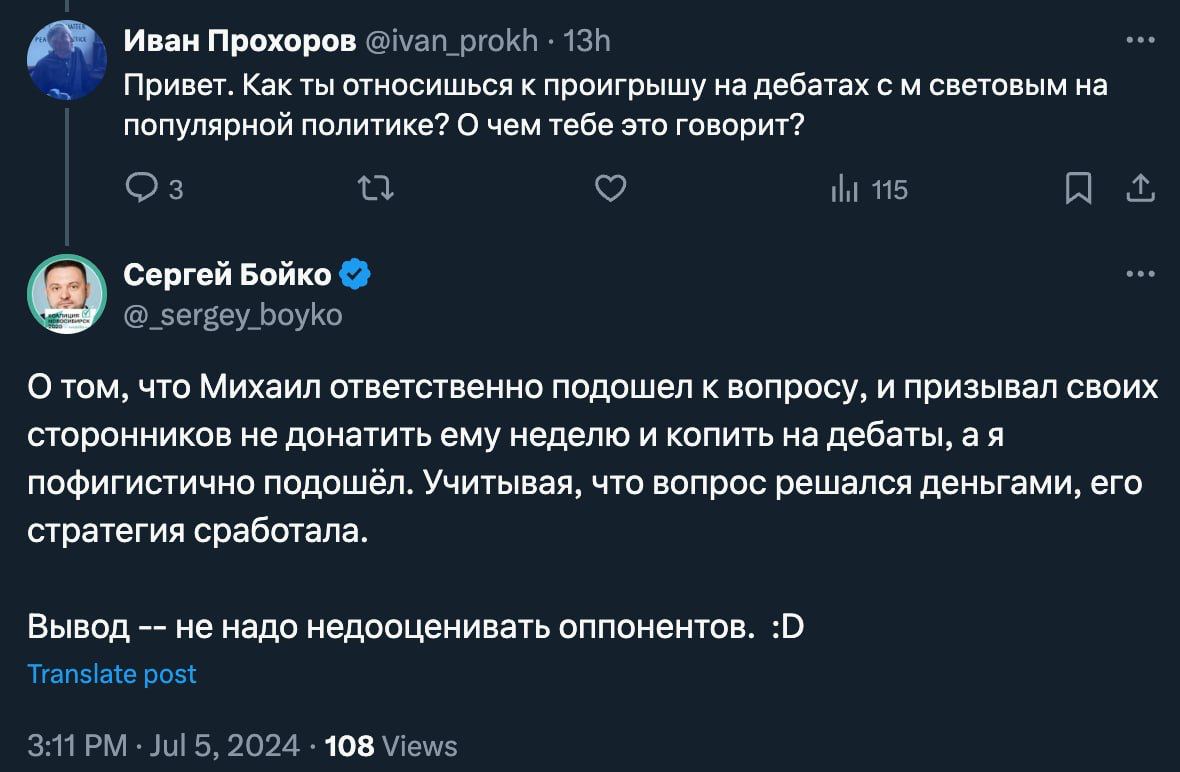Like Ivan Prokhorov's tweet with the heart

[x=610, y=188]
